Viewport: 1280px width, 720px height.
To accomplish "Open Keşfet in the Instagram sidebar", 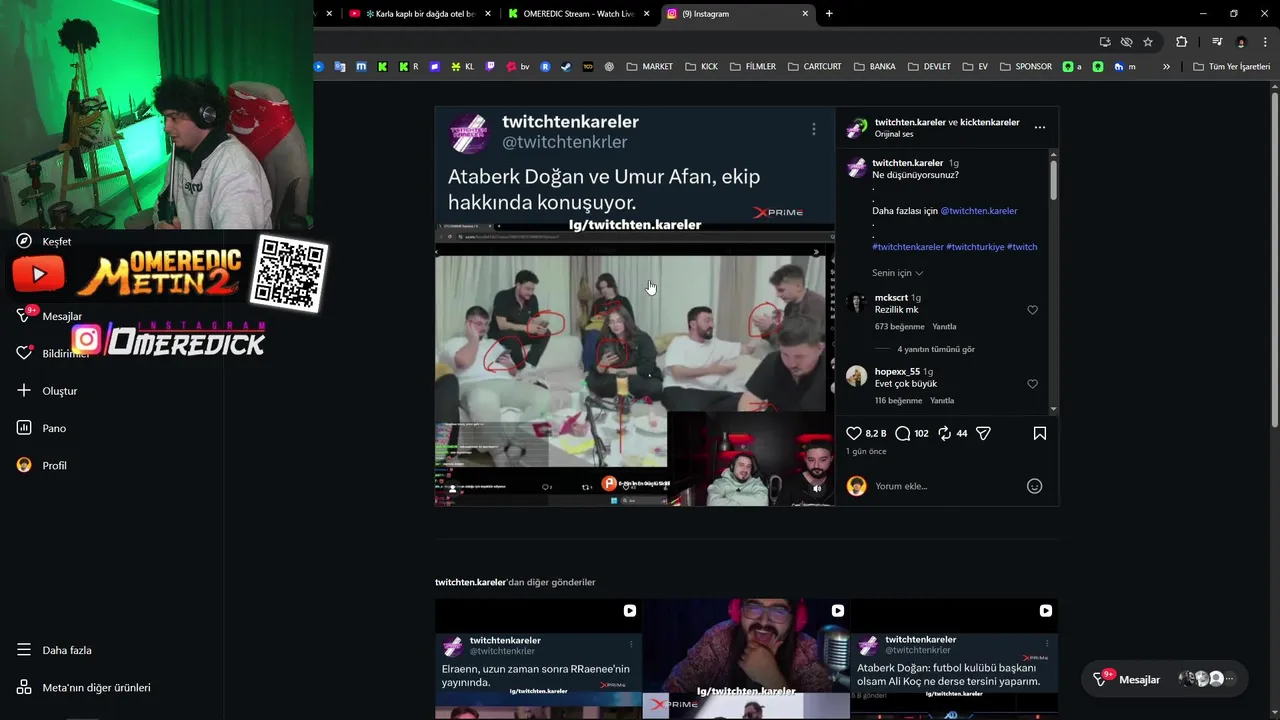I will click(44, 241).
